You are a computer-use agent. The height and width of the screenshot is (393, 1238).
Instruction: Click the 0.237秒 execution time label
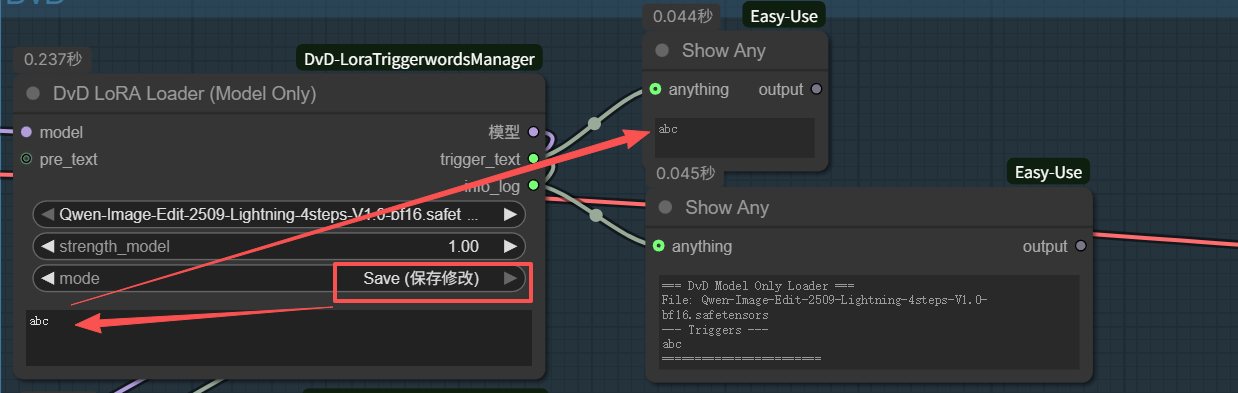[x=53, y=59]
